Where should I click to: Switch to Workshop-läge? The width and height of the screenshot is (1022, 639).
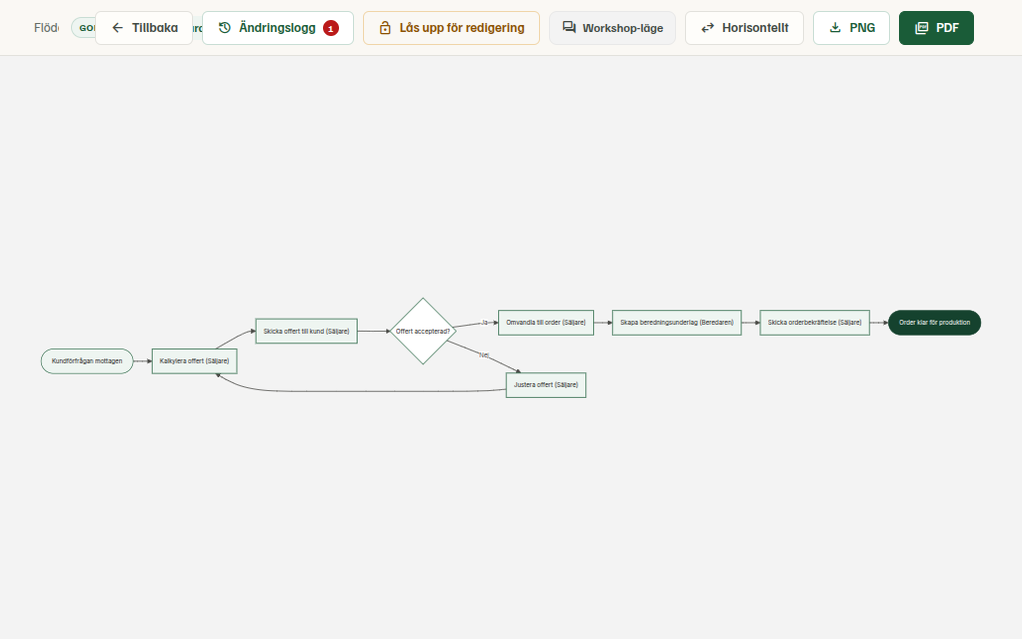(612, 28)
